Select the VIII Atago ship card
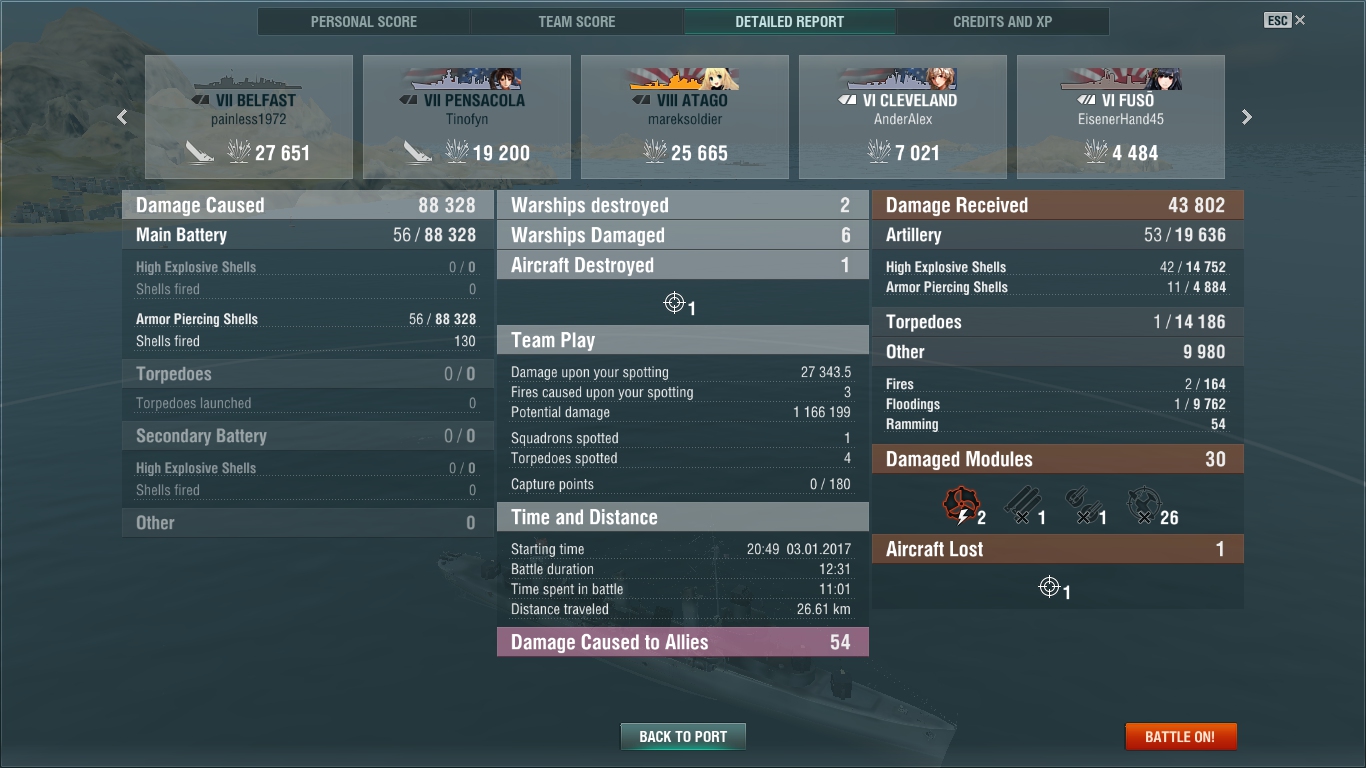The width and height of the screenshot is (1366, 768). [685, 117]
